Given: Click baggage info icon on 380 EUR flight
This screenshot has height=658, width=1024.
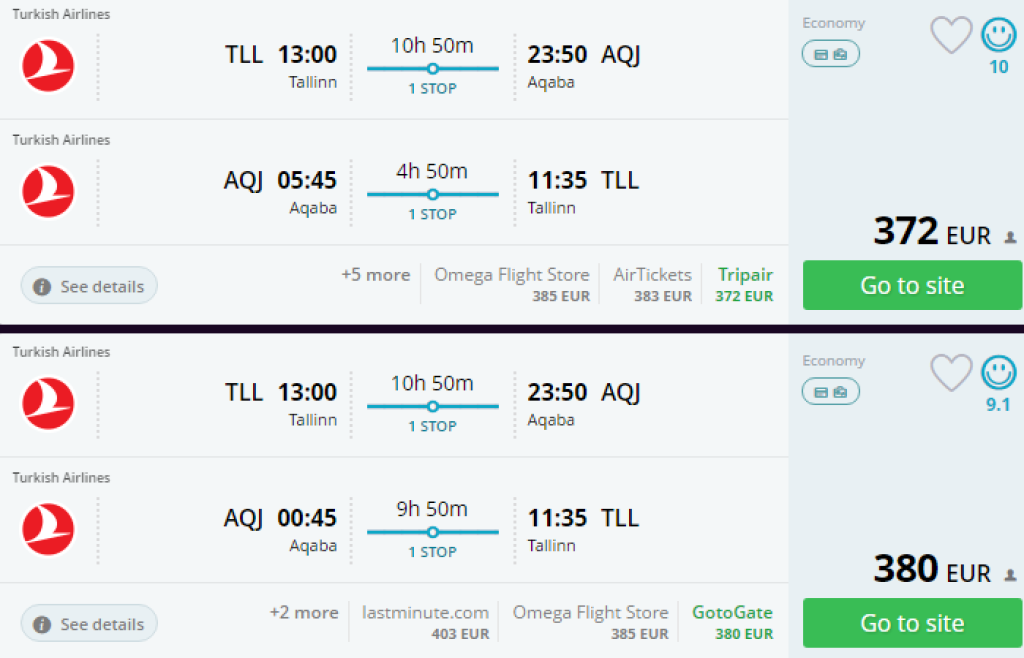Looking at the screenshot, I should [x=830, y=392].
